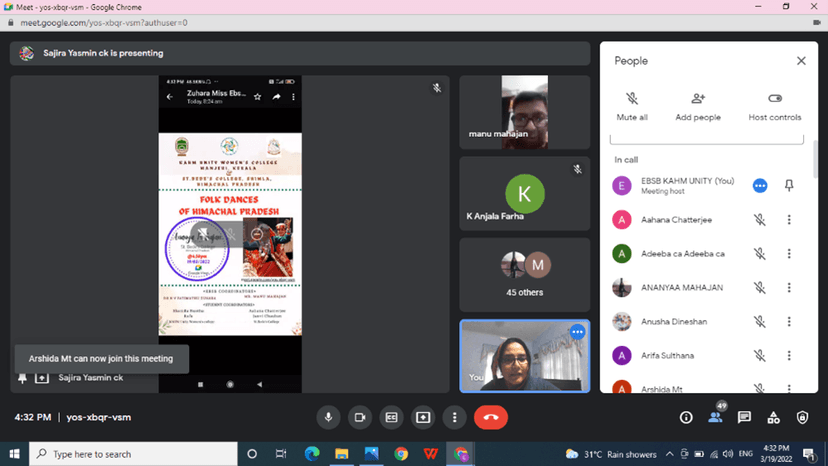Open more actions for Aahana Chatterjee
This screenshot has width=828, height=466.
tap(789, 220)
